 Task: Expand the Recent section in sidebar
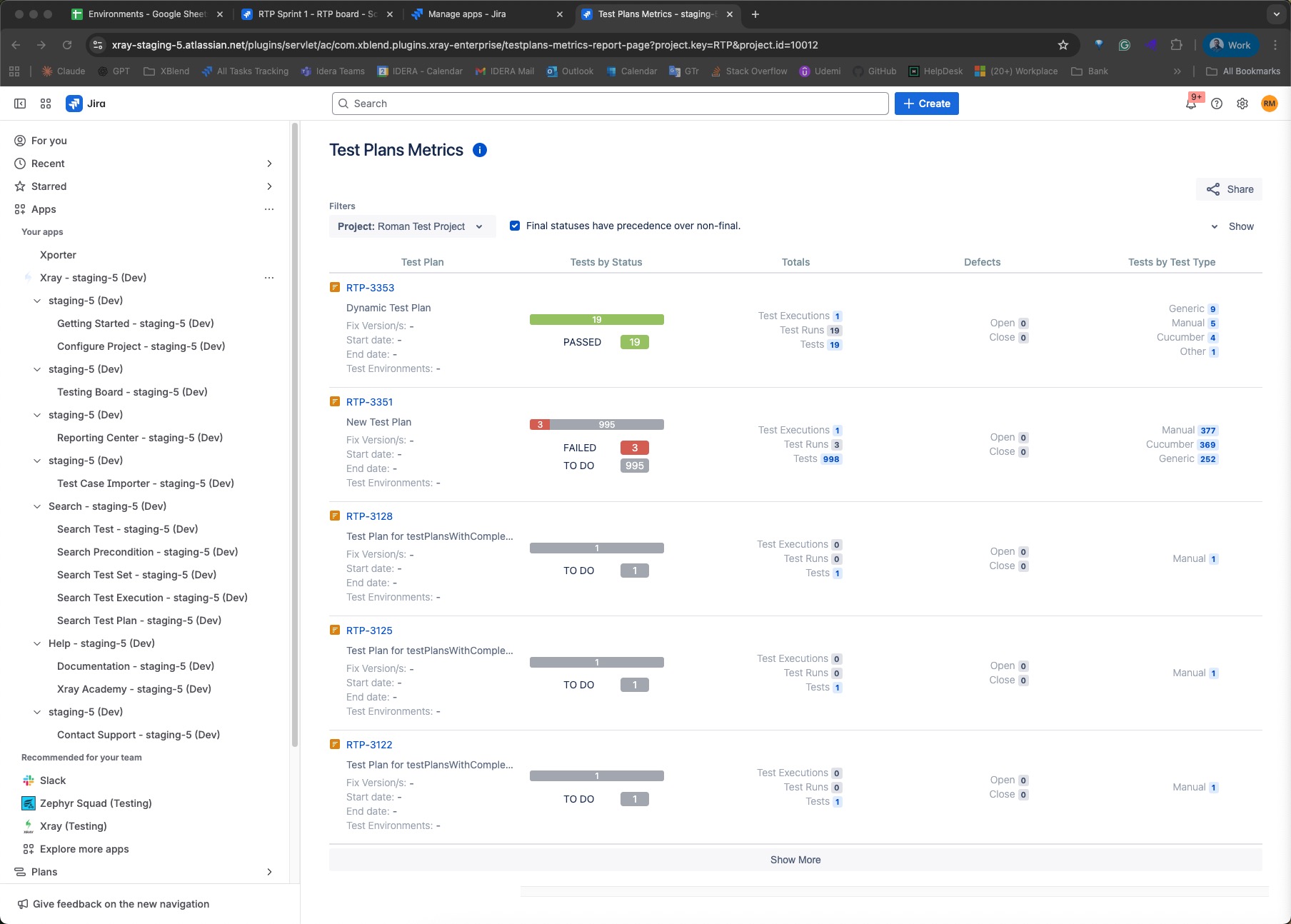(269, 164)
